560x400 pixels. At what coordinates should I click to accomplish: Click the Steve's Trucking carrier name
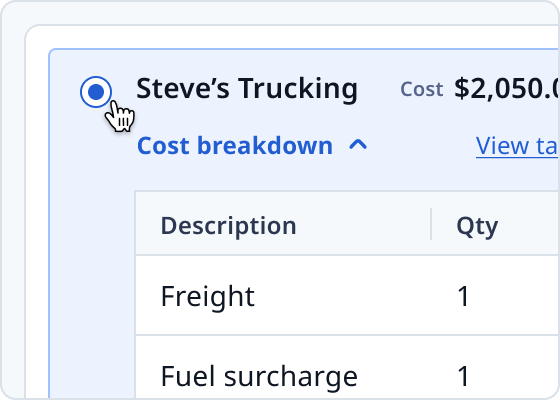[247, 89]
